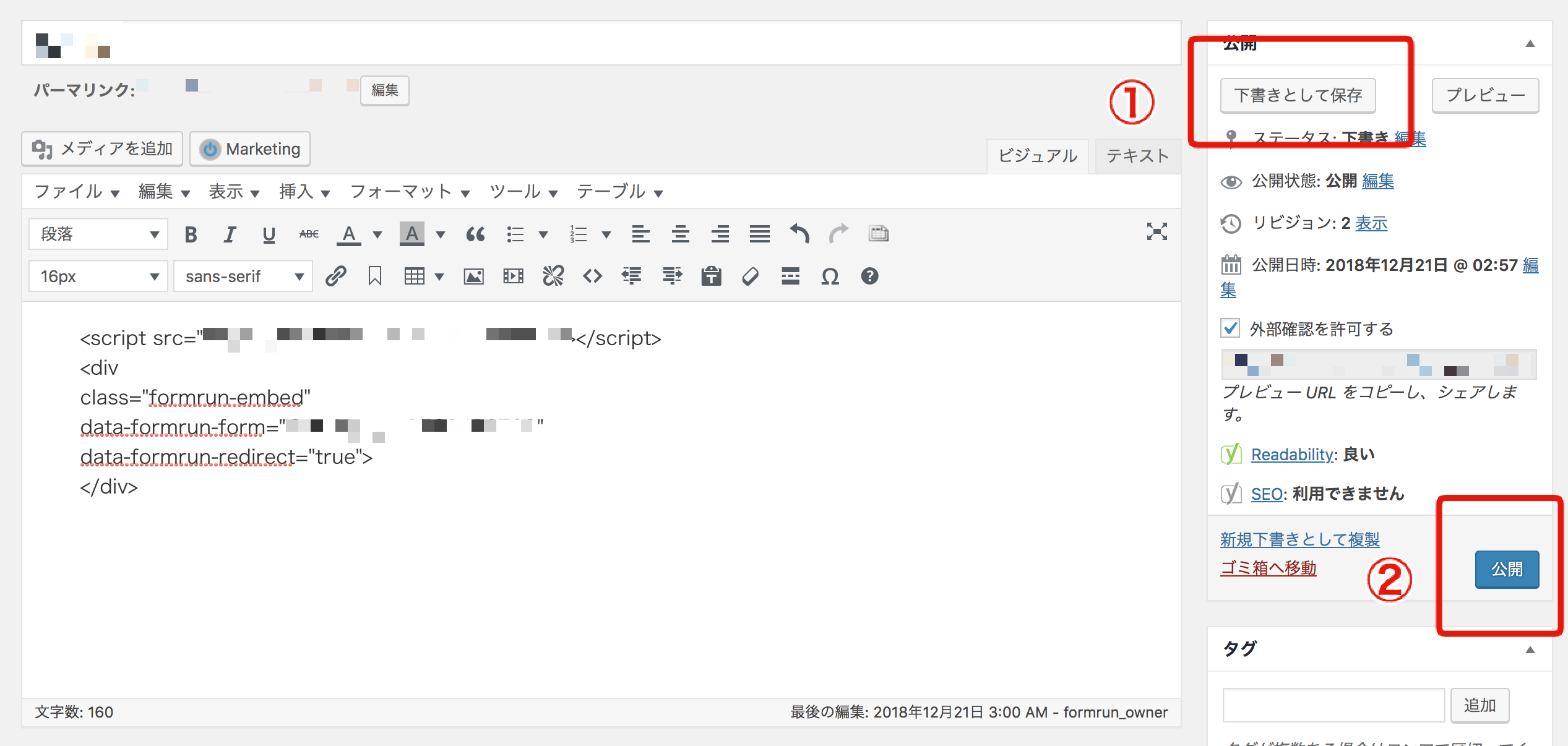Open the ツール menu
Screen dimensions: 1568x746
523,192
